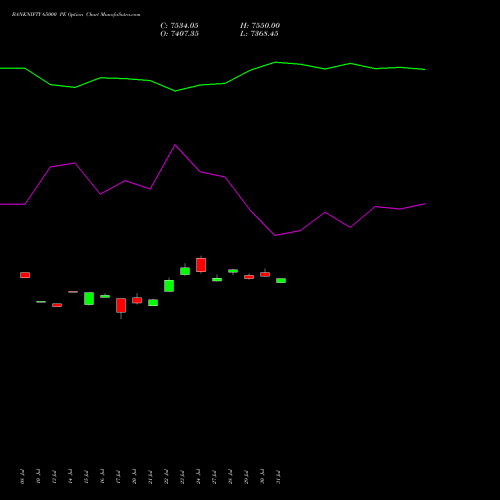Select the small green candle above 28 Jul
This screenshot has height=500, width=500.
point(233,271)
